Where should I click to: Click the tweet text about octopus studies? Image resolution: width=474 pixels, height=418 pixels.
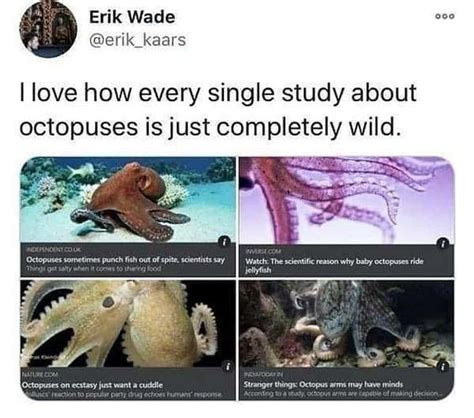click(218, 110)
